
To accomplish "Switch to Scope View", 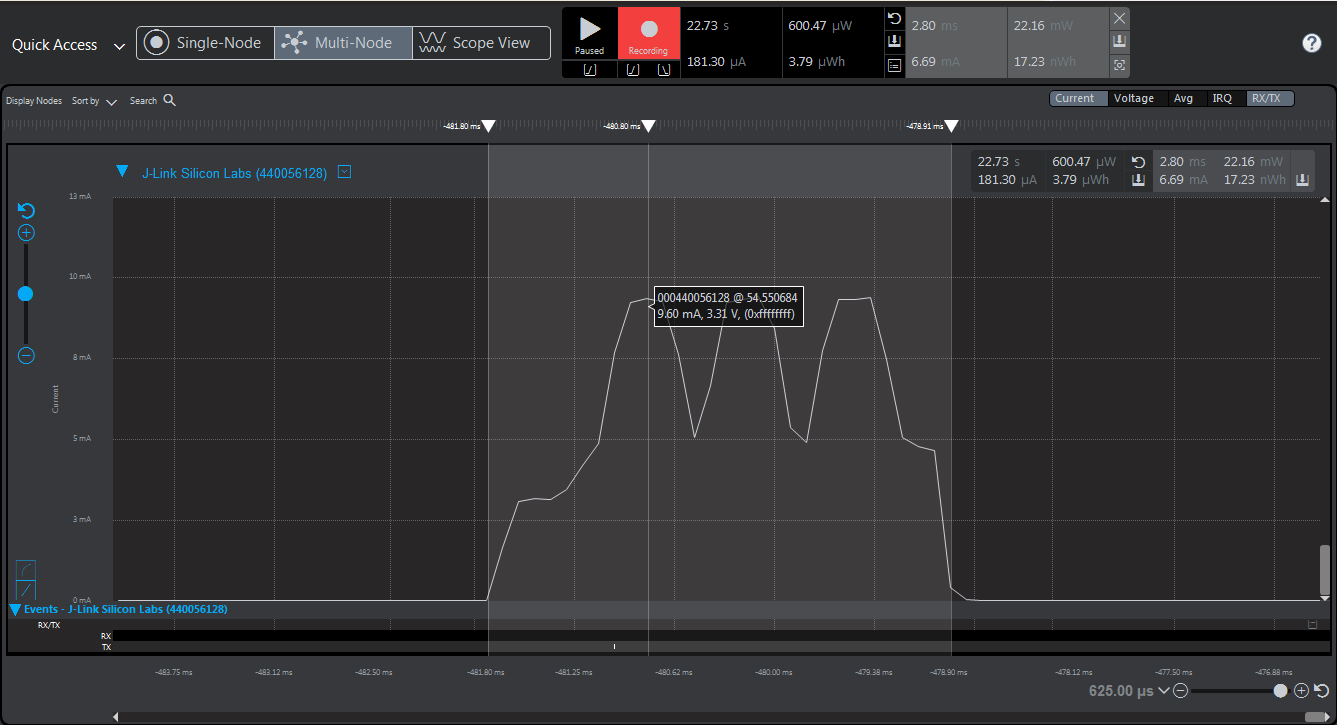I will pos(481,43).
